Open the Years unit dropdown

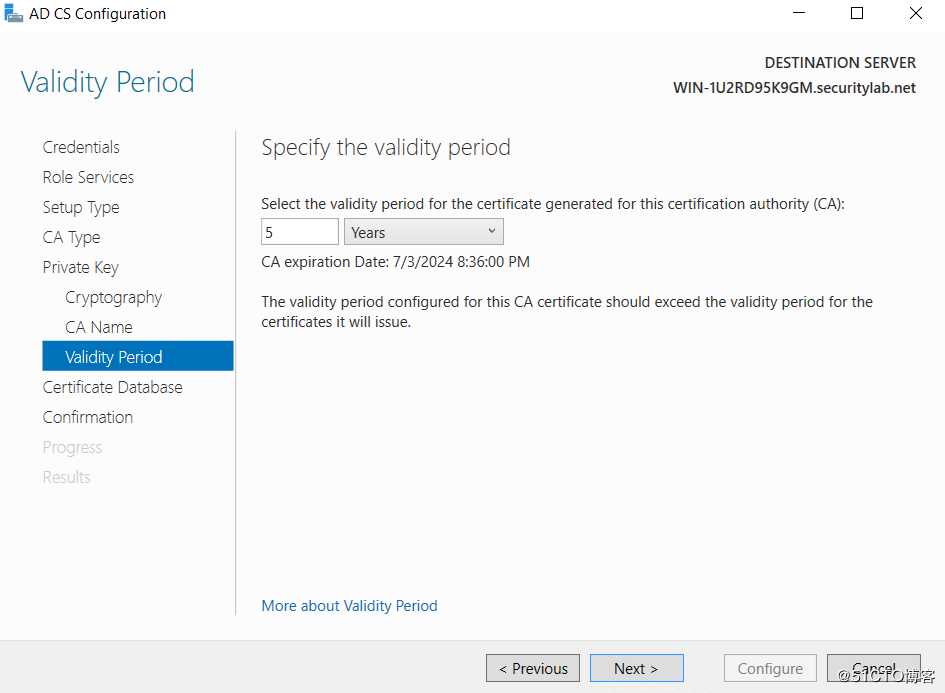click(x=424, y=232)
